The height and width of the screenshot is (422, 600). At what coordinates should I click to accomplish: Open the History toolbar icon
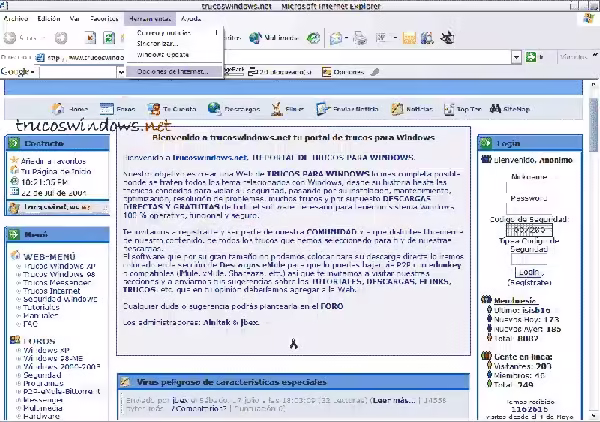tap(314, 38)
